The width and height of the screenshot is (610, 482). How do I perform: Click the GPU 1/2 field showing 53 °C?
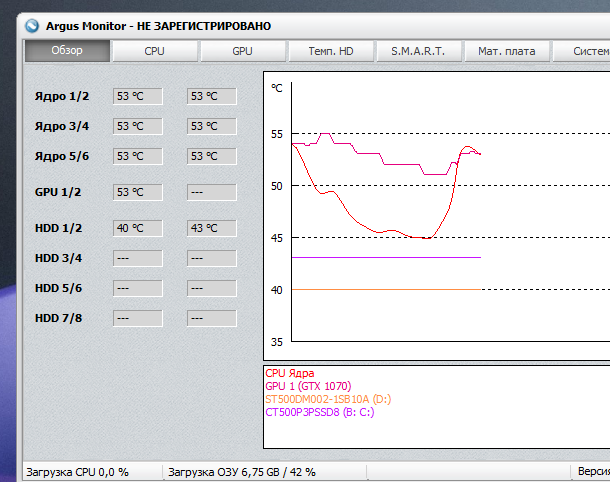pyautogui.click(x=137, y=192)
